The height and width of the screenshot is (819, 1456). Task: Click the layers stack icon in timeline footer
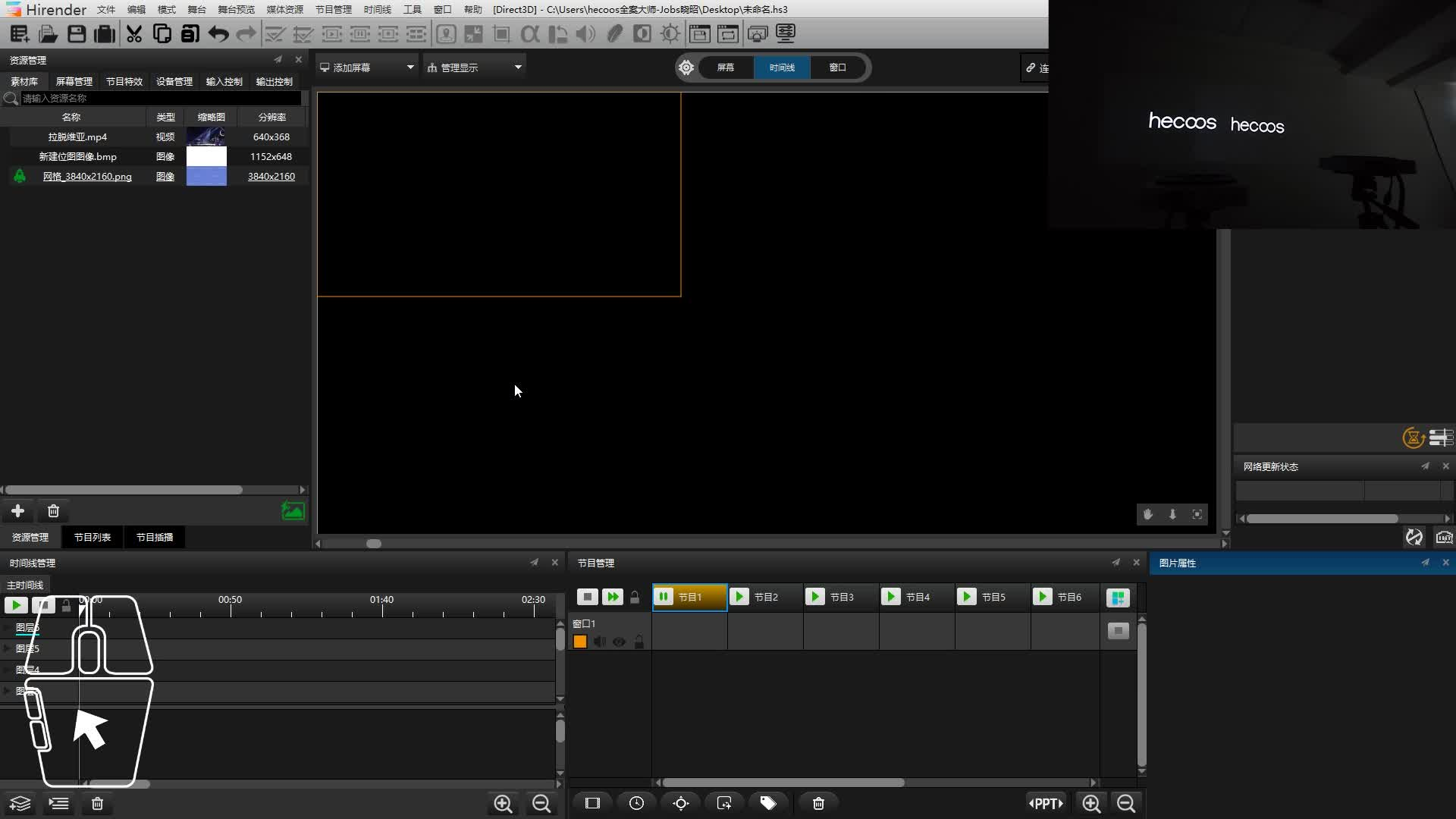20,803
